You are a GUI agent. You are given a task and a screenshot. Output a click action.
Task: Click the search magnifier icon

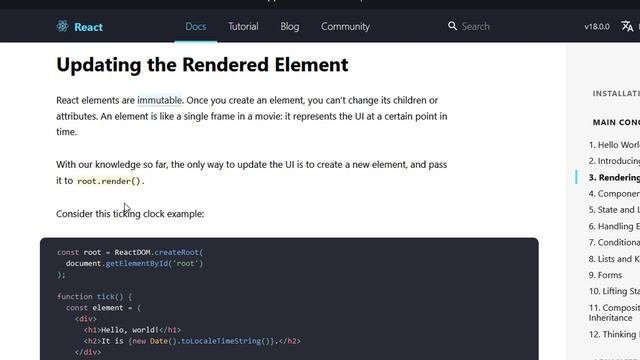[452, 26]
